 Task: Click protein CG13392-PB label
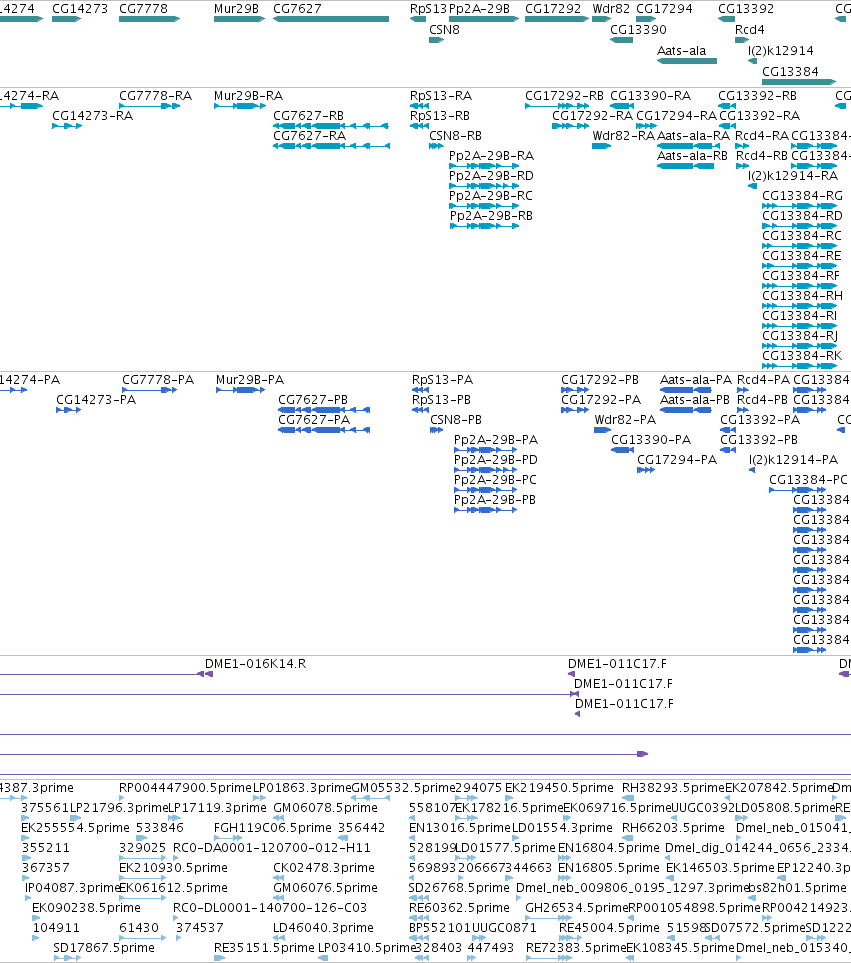[x=759, y=440]
